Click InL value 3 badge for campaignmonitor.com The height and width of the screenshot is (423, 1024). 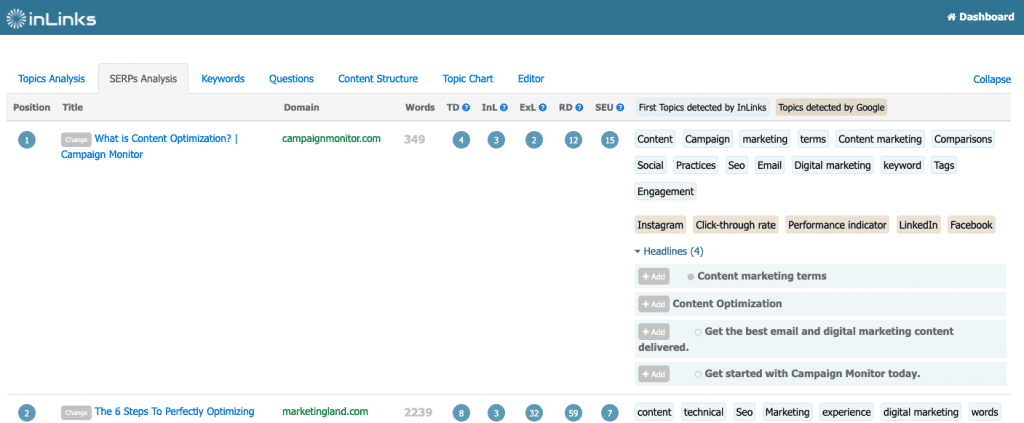click(496, 140)
